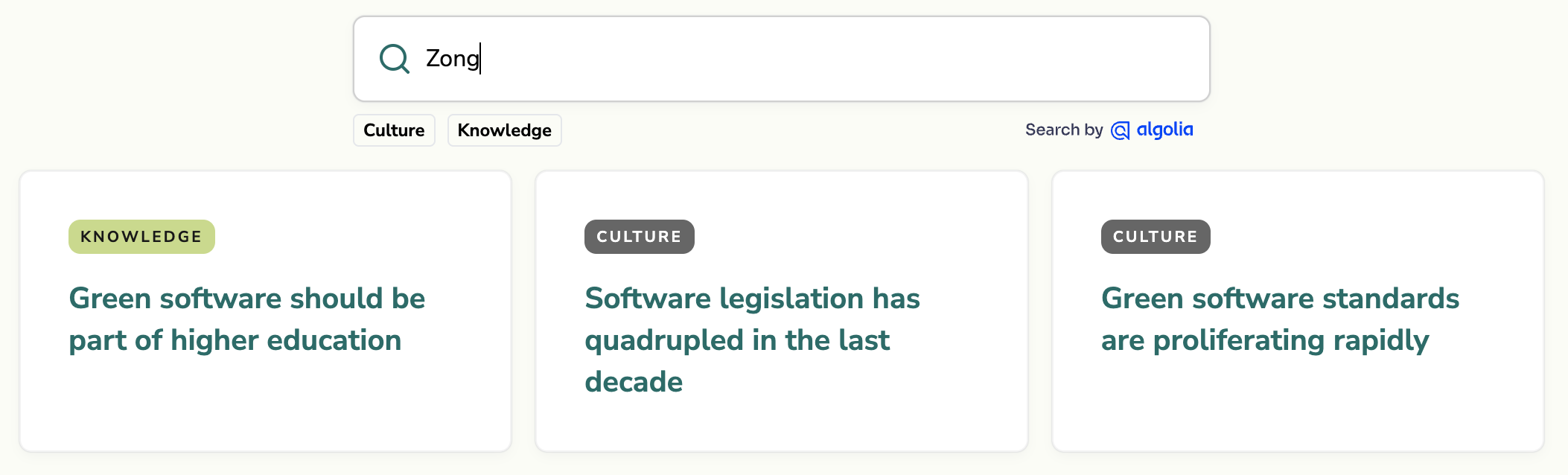1568x475 pixels.
Task: Clear text by clicking the search box
Action: coord(745,58)
